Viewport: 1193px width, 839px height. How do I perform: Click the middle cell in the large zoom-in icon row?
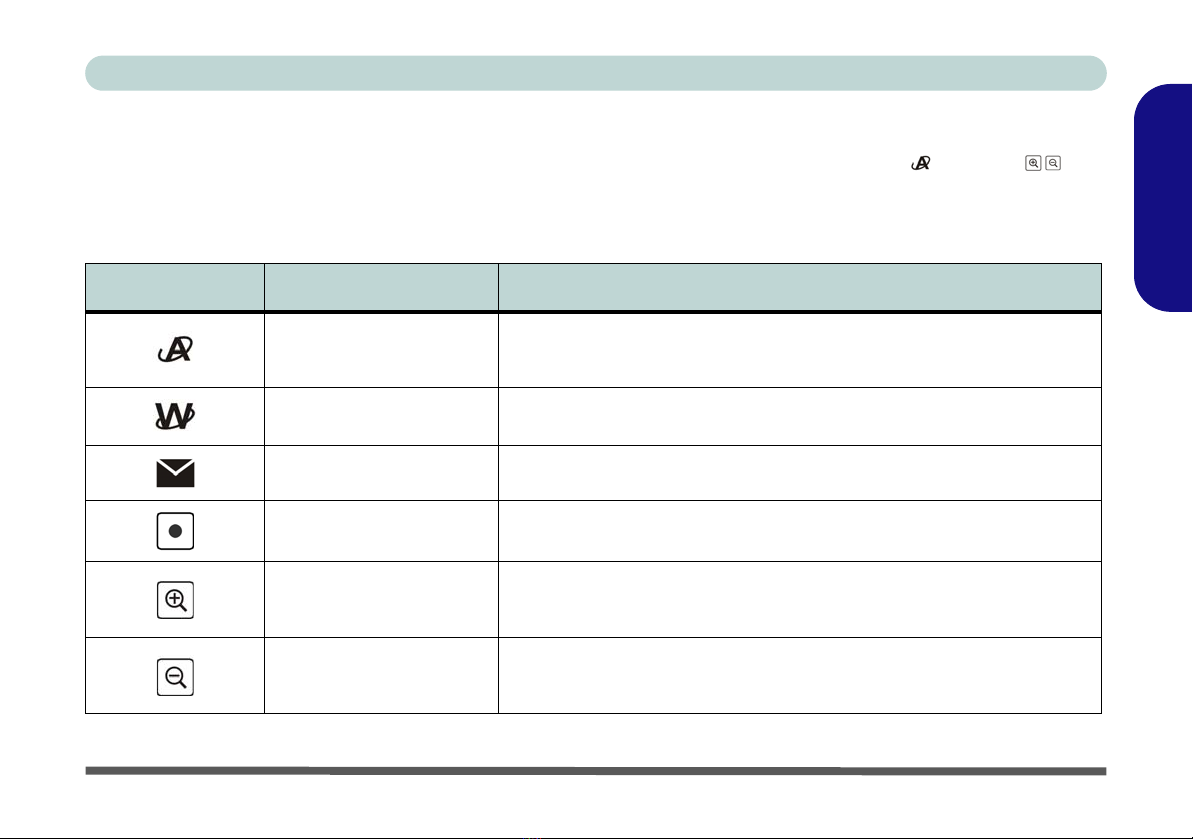pos(381,599)
